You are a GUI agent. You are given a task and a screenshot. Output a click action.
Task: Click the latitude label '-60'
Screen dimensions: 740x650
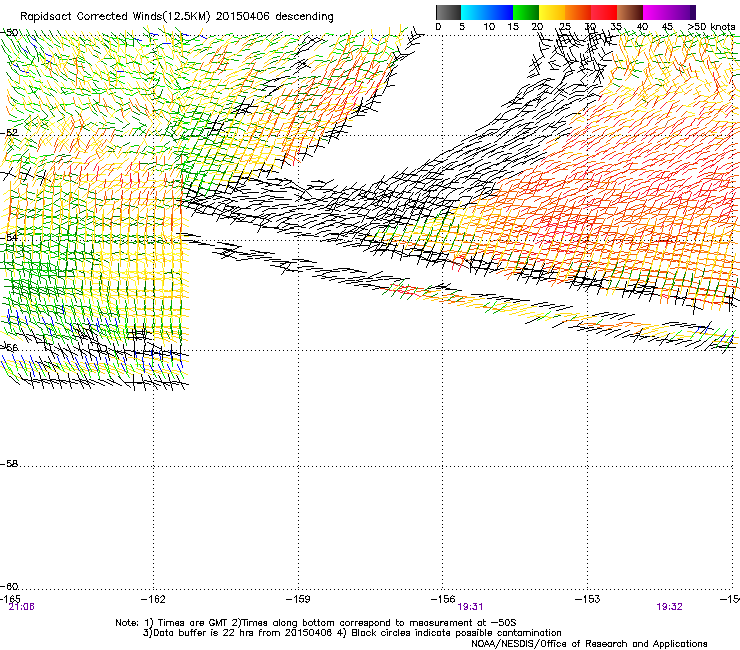(9, 587)
